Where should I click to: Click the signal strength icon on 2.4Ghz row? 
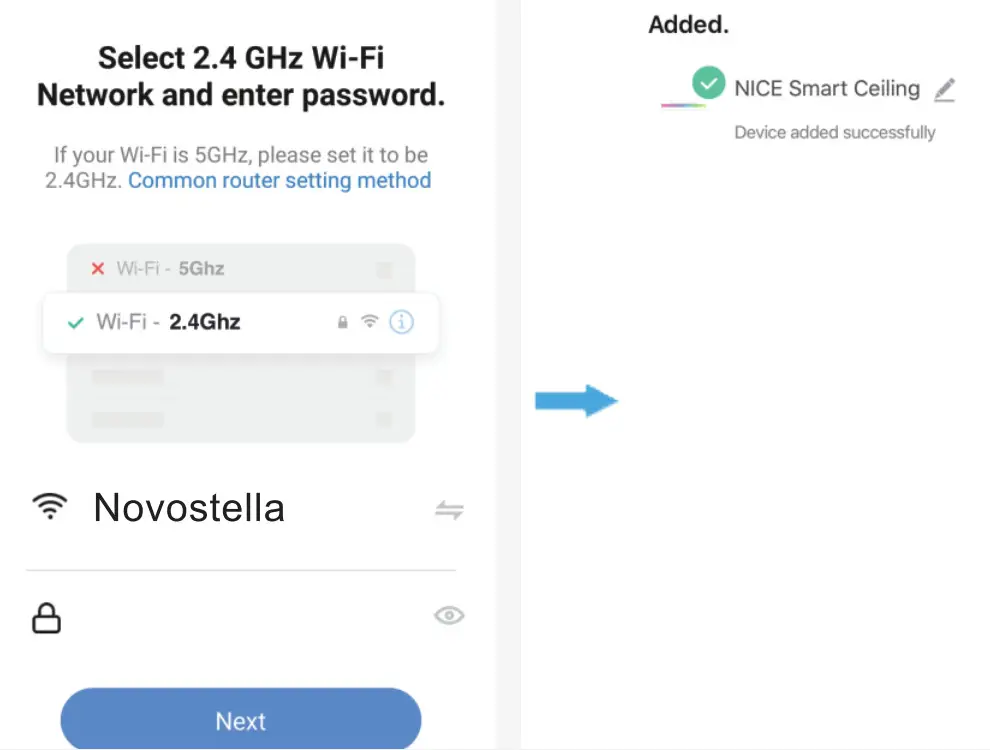[370, 322]
